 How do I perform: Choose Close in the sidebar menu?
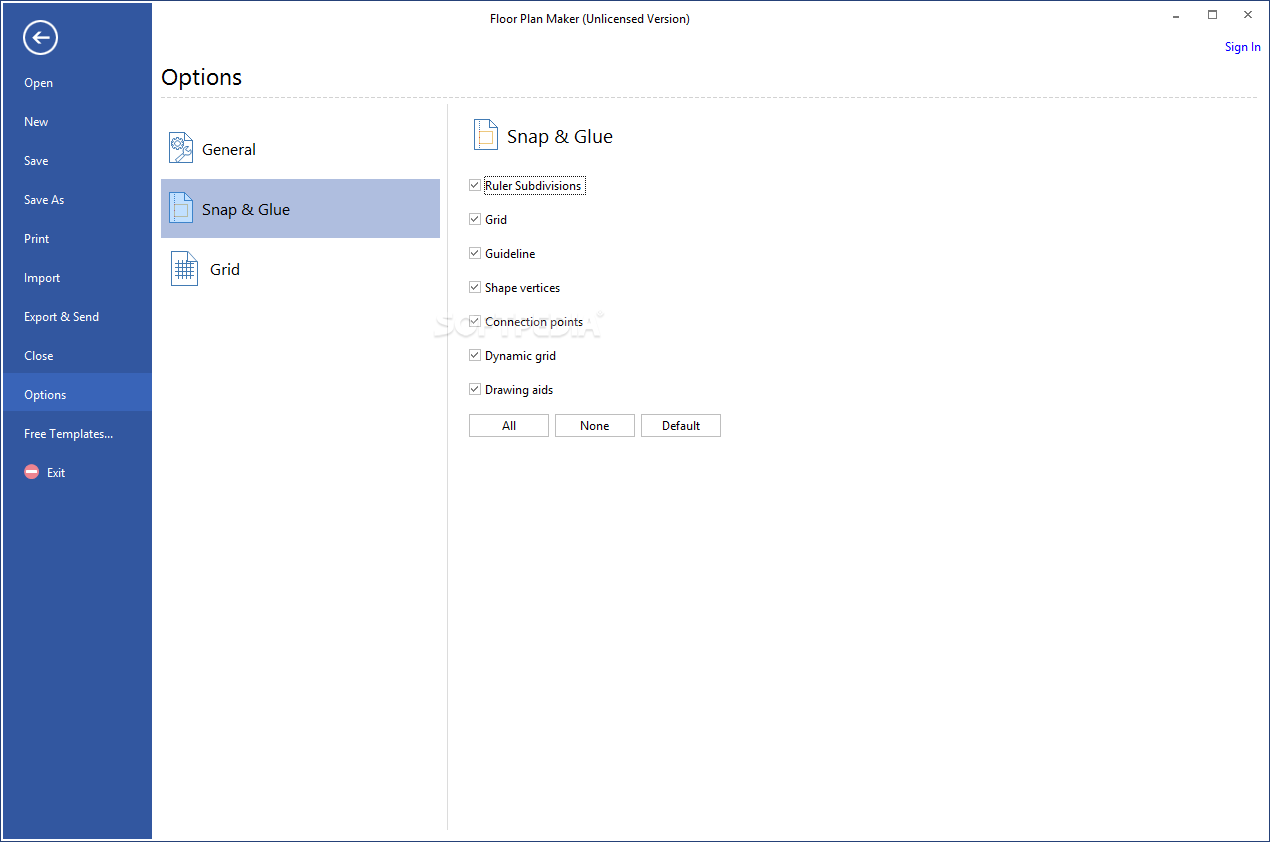(77, 356)
